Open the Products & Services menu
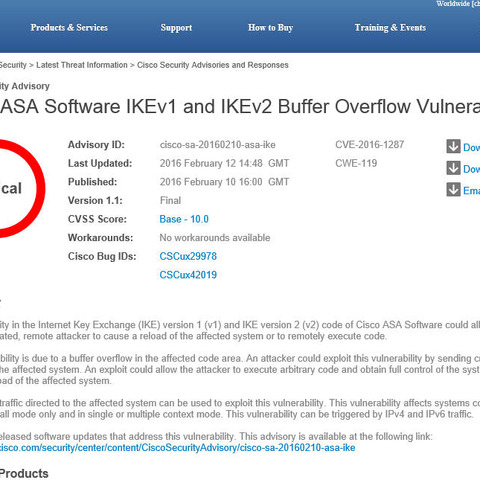 [69, 28]
